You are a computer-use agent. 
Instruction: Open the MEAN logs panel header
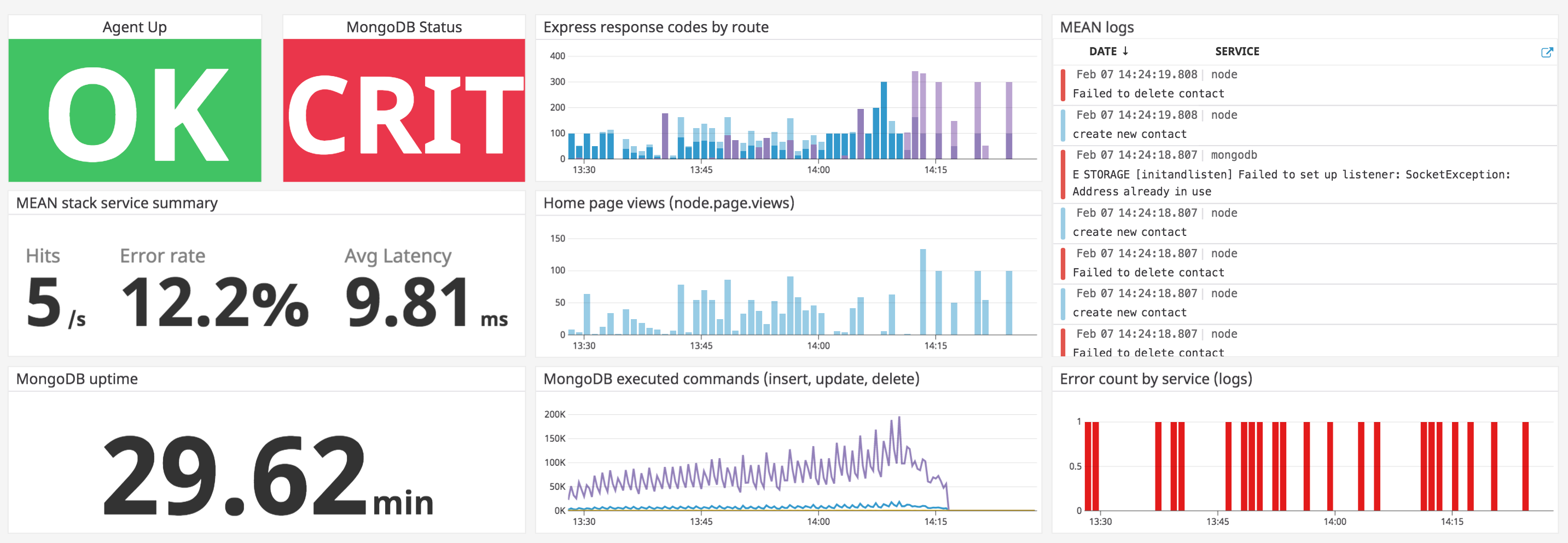(1097, 27)
